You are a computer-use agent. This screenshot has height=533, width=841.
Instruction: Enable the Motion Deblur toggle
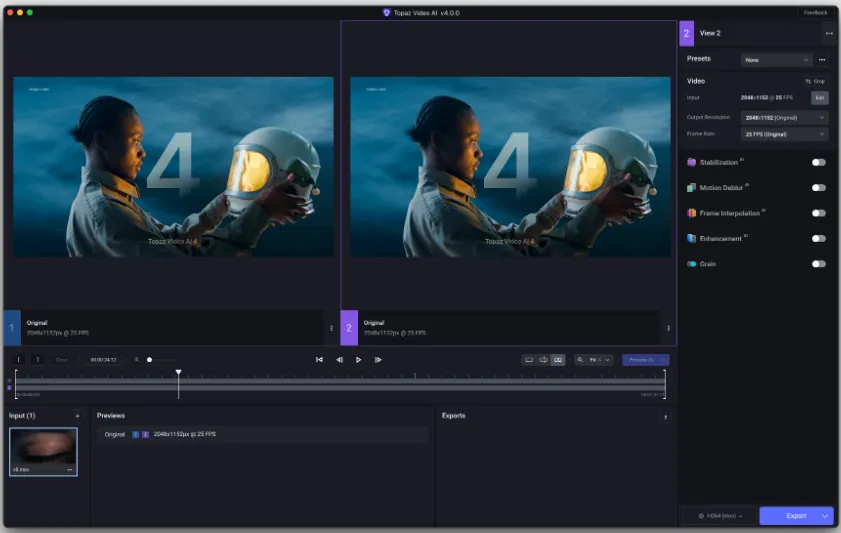coord(818,188)
